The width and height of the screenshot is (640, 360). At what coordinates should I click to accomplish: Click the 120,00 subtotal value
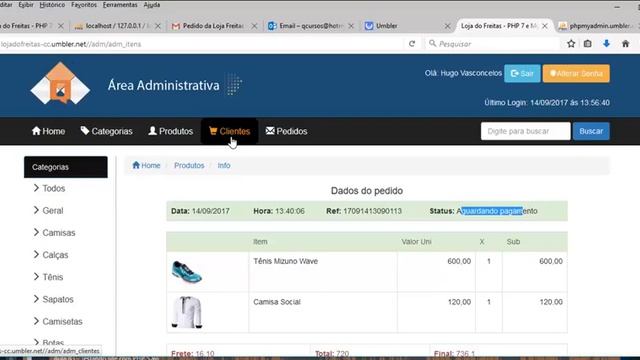[x=551, y=302]
